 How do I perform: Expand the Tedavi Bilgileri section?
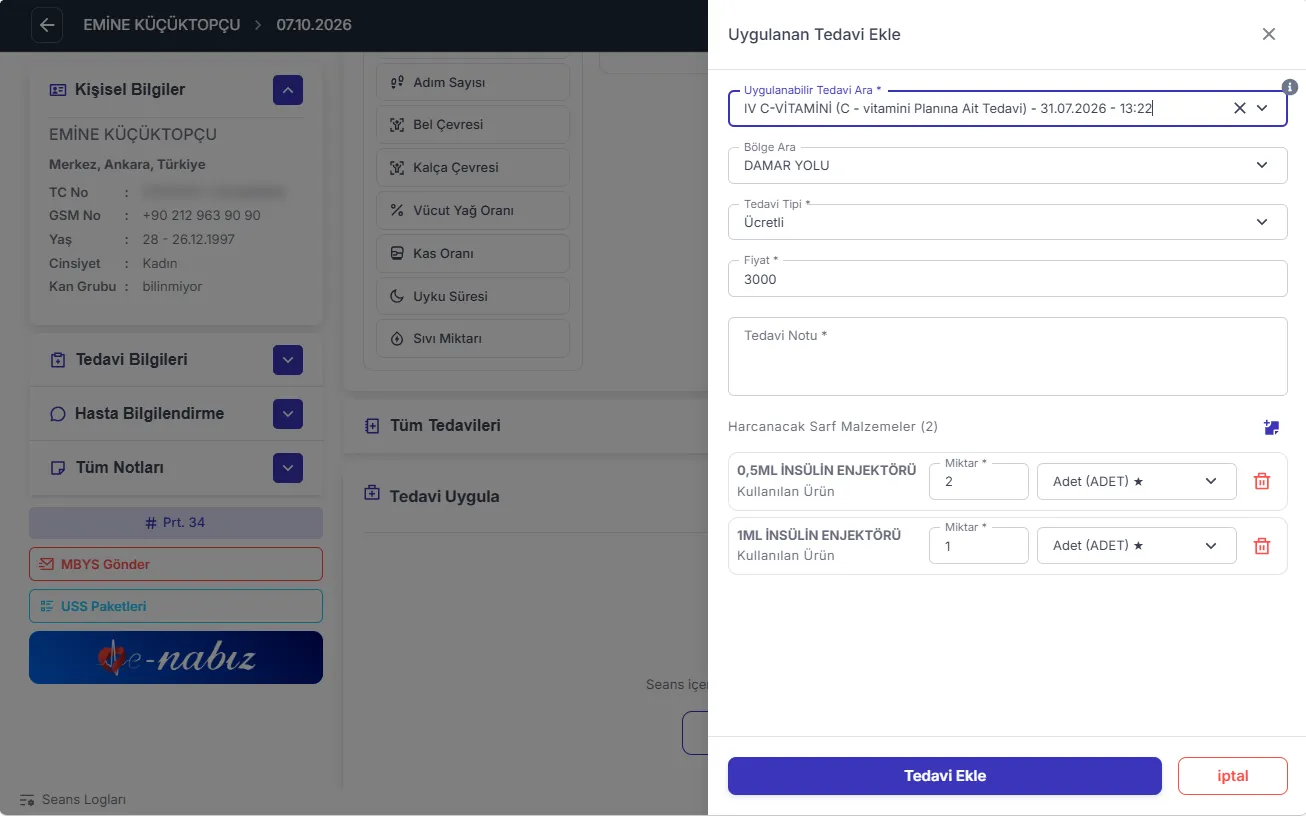287,360
